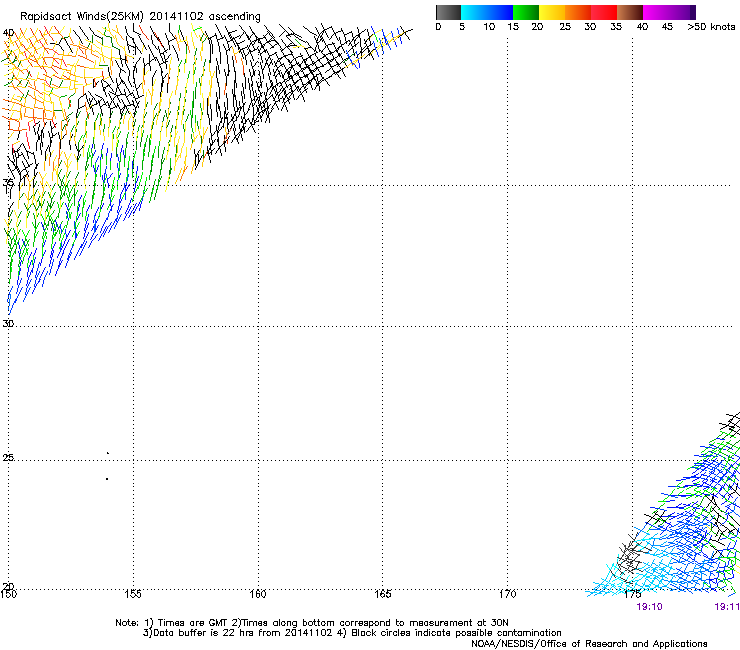This screenshot has width=740, height=650.
Task: Click the title text 'Rapidscat Winds(25KM) 20141102 ascending'
Action: [140, 17]
